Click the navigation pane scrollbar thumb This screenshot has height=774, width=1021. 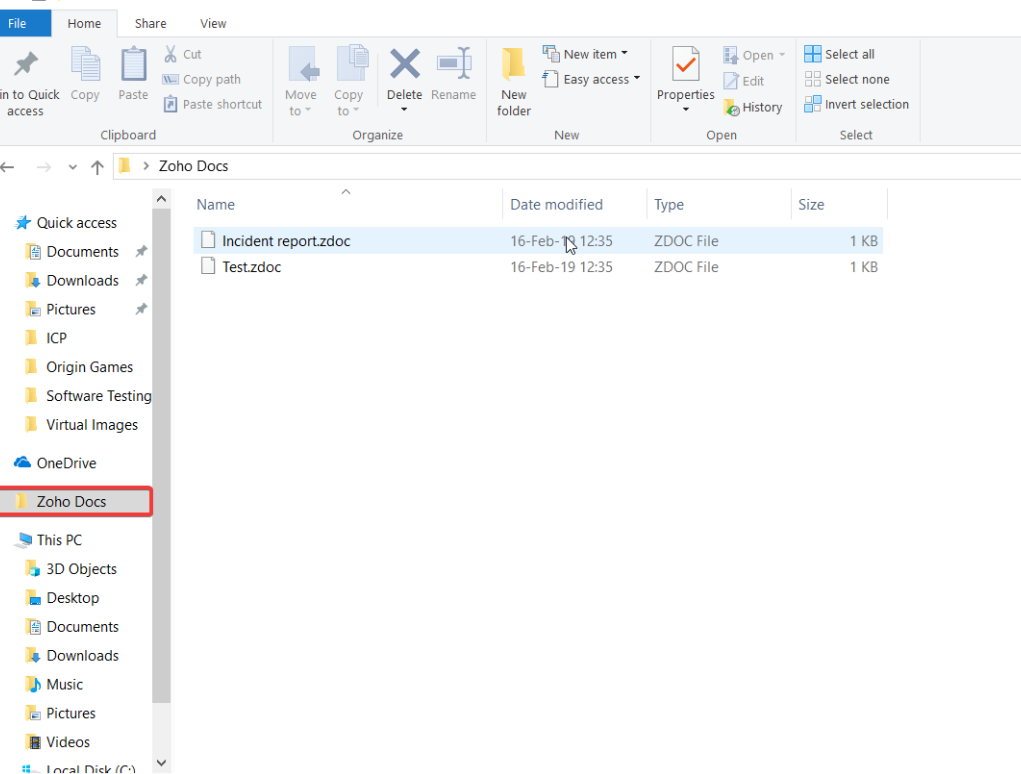click(161, 456)
